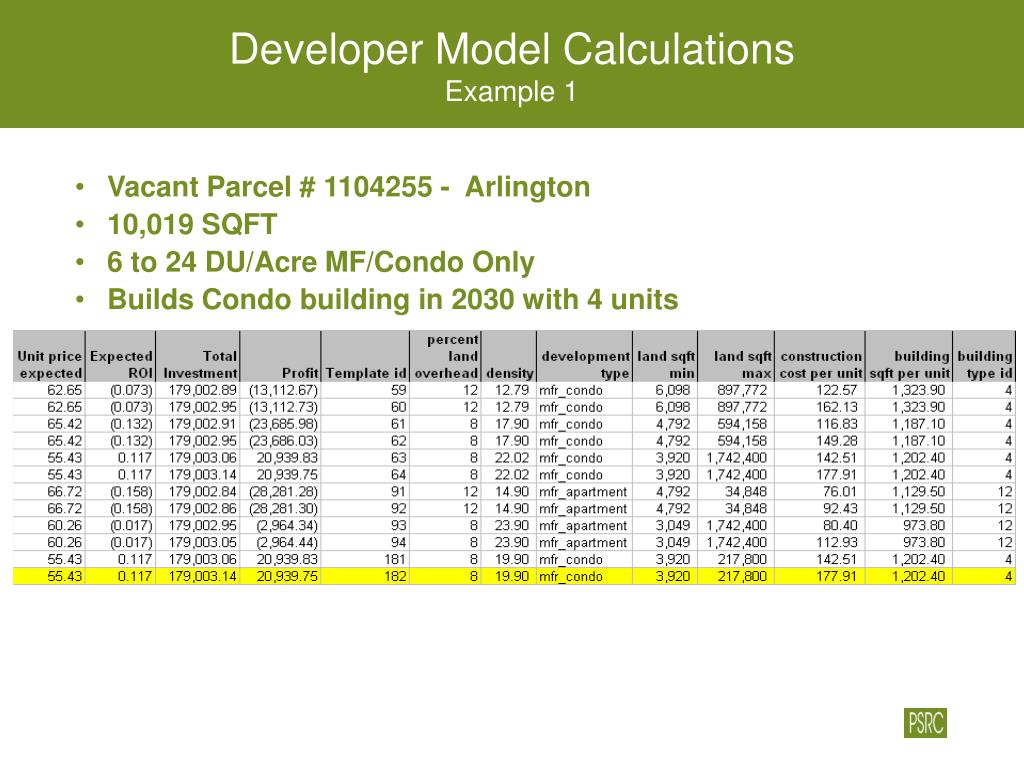Click the 'Example 1' subtitle
Screen dimensions: 1024x768
(x=511, y=91)
